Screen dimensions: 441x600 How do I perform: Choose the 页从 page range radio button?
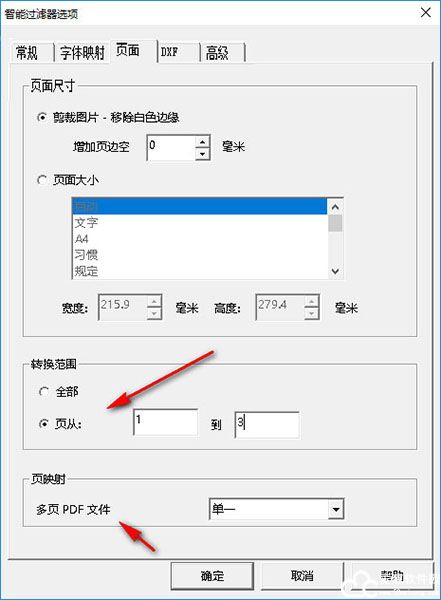click(x=44, y=424)
